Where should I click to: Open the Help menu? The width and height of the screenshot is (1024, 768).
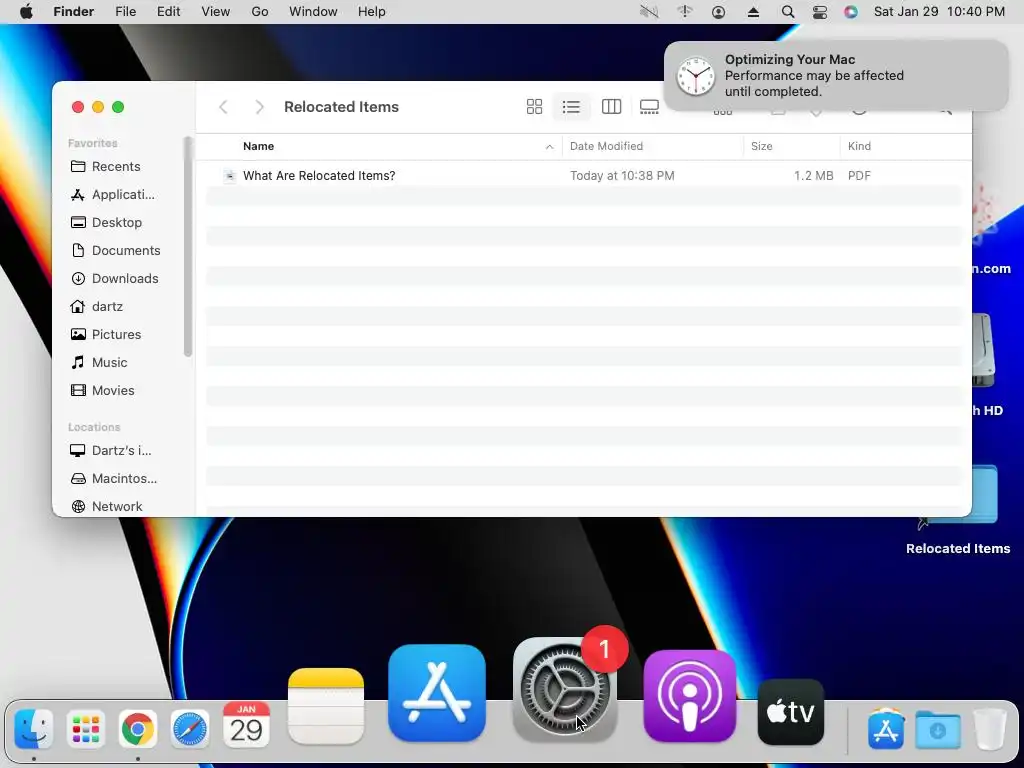tap(372, 12)
